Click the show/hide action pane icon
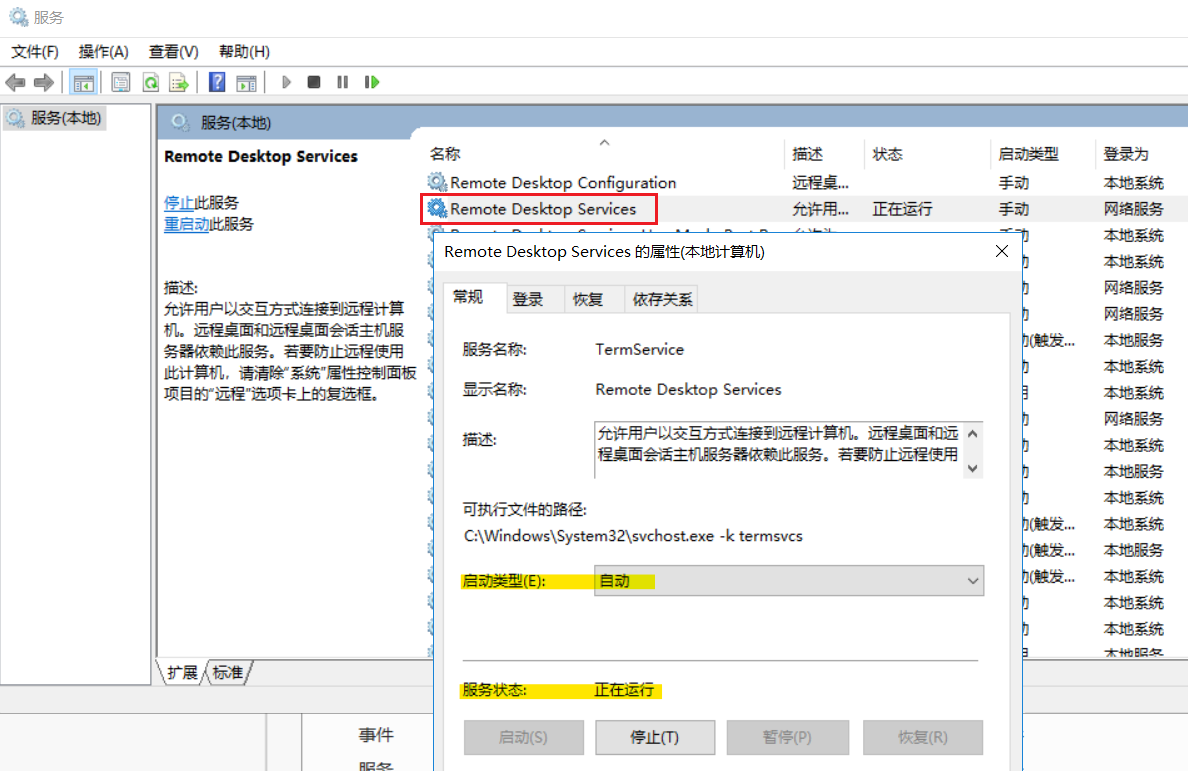 click(x=246, y=82)
